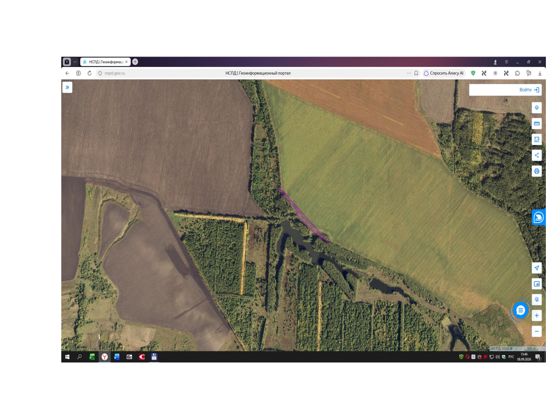560x396 pixels.
Task: Click the share map icon
Action: 536,155
